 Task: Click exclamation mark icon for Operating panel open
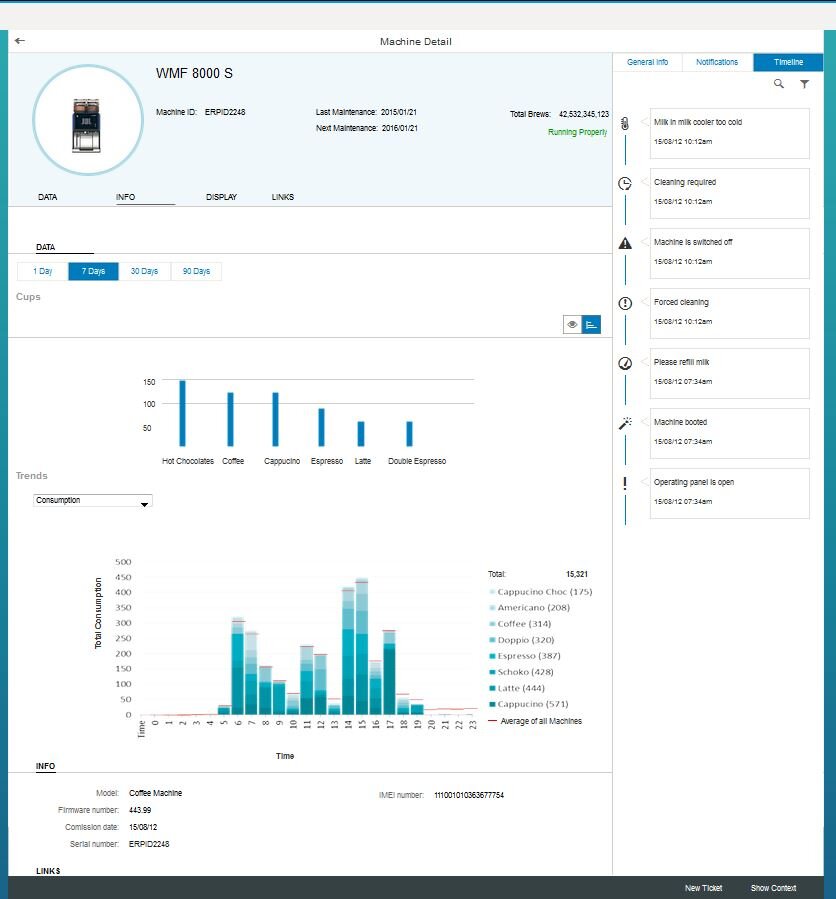point(625,483)
